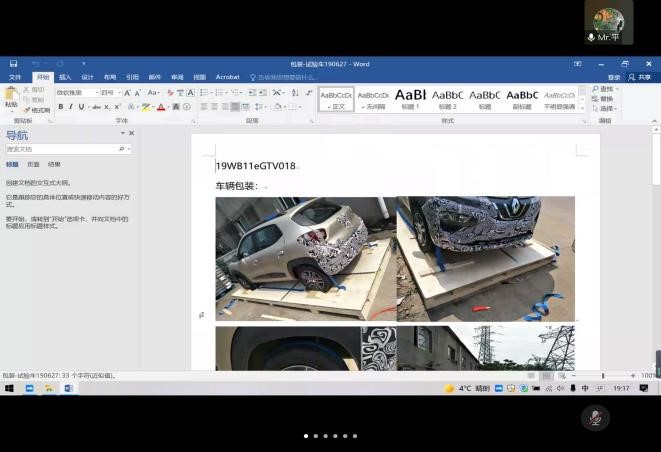The width and height of the screenshot is (661, 452).
Task: Switch to the 布局 (Layout) tab
Action: tap(110, 77)
